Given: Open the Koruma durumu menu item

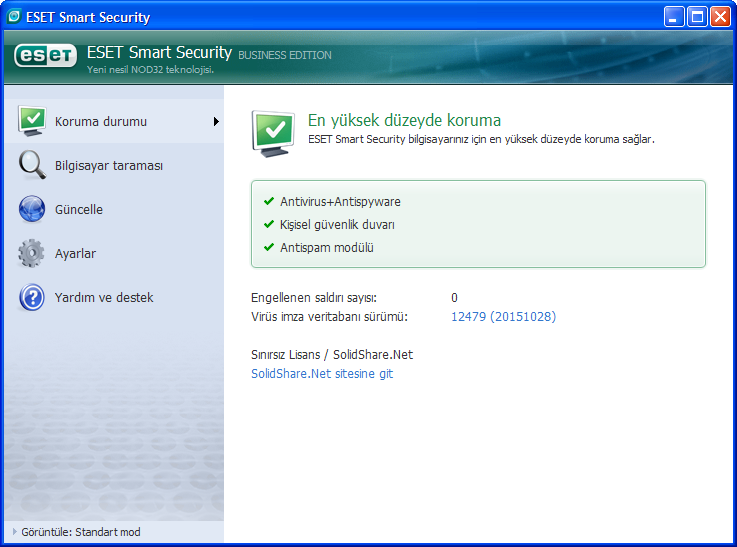Looking at the screenshot, I should [114, 121].
